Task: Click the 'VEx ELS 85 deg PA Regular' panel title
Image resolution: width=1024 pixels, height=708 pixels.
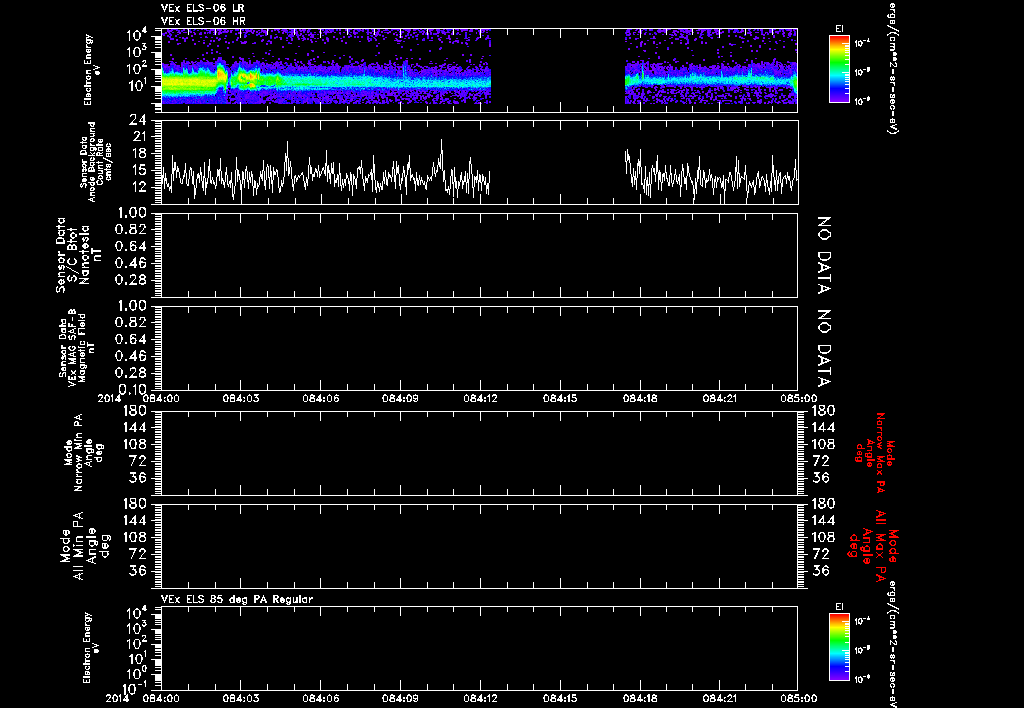Action: coord(237,599)
